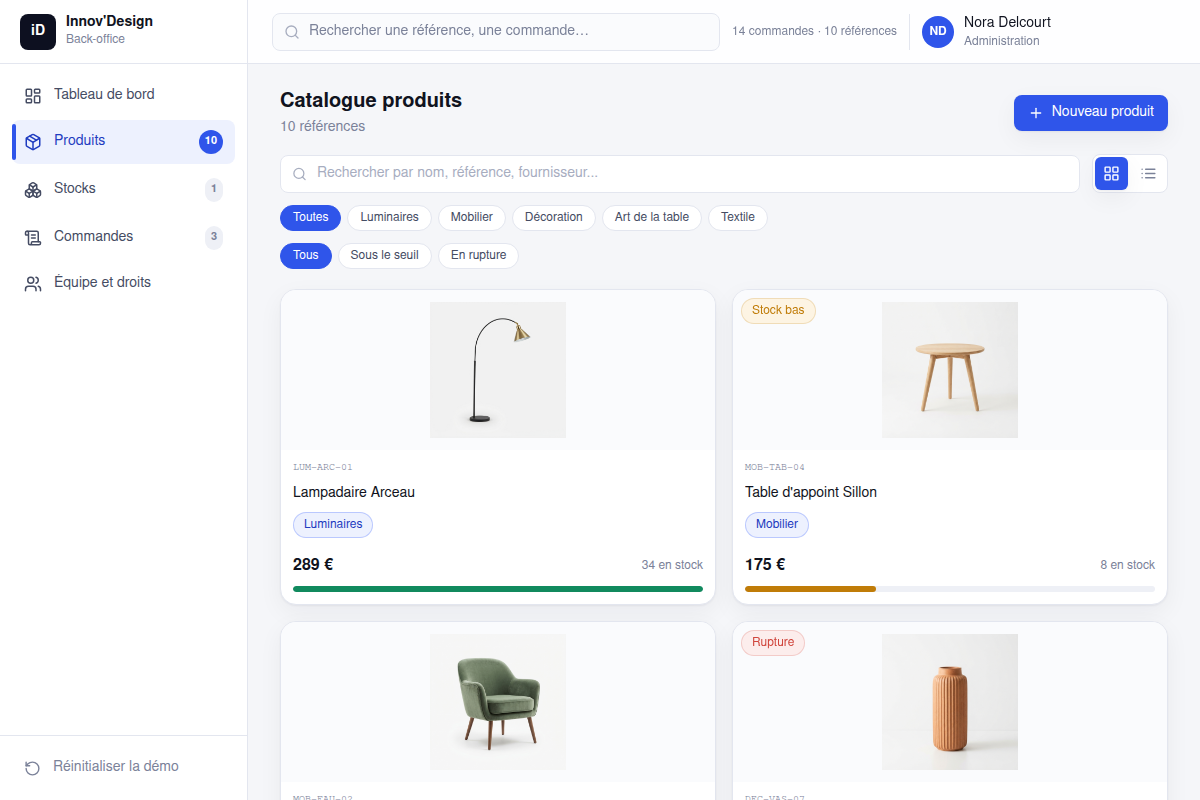Click the Innov'Design iD logo
Image resolution: width=1200 pixels, height=800 pixels.
38,31
